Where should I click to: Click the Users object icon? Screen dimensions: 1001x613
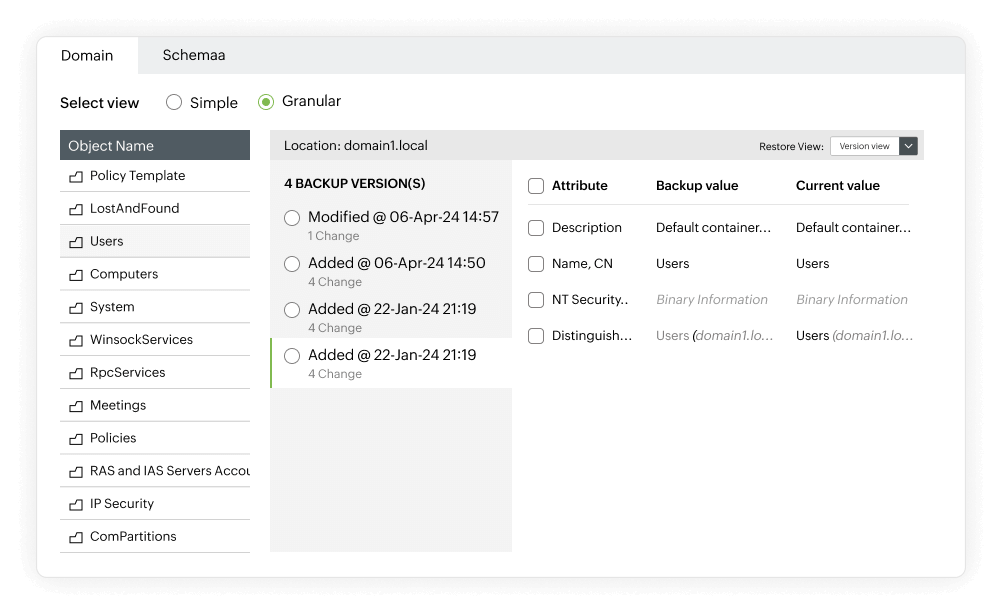(x=75, y=241)
